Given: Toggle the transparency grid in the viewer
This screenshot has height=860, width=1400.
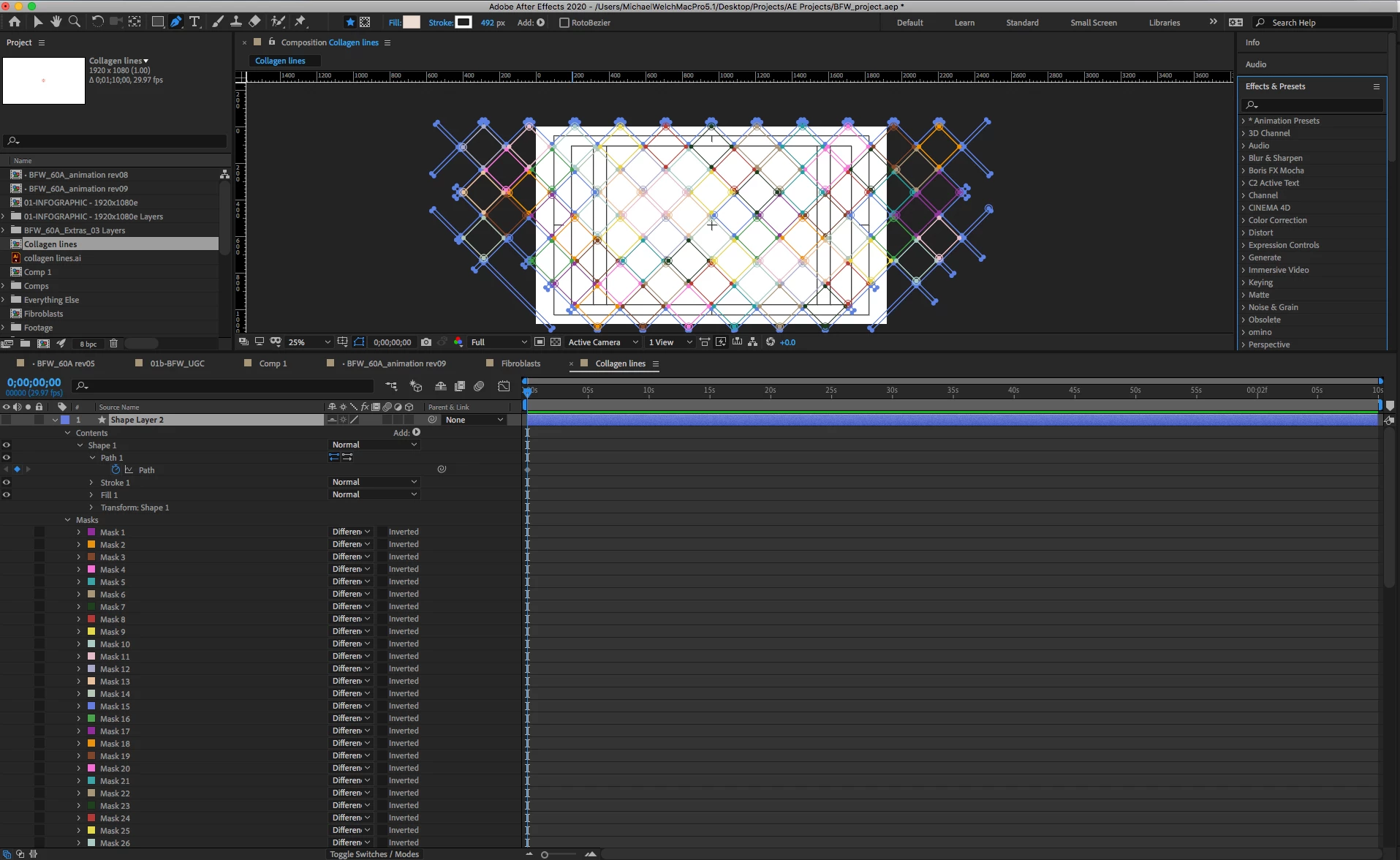Looking at the screenshot, I should pyautogui.click(x=556, y=342).
